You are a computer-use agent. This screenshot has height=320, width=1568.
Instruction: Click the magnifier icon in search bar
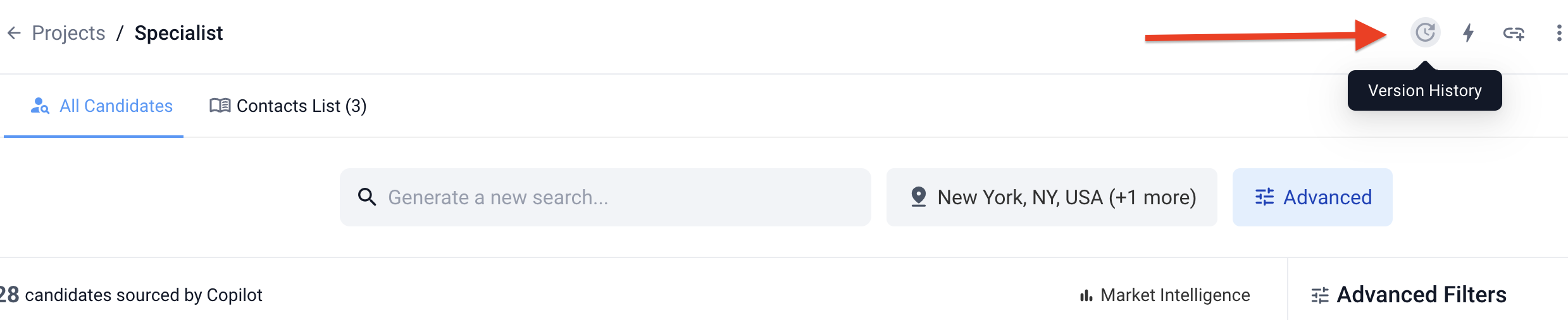[x=367, y=197]
